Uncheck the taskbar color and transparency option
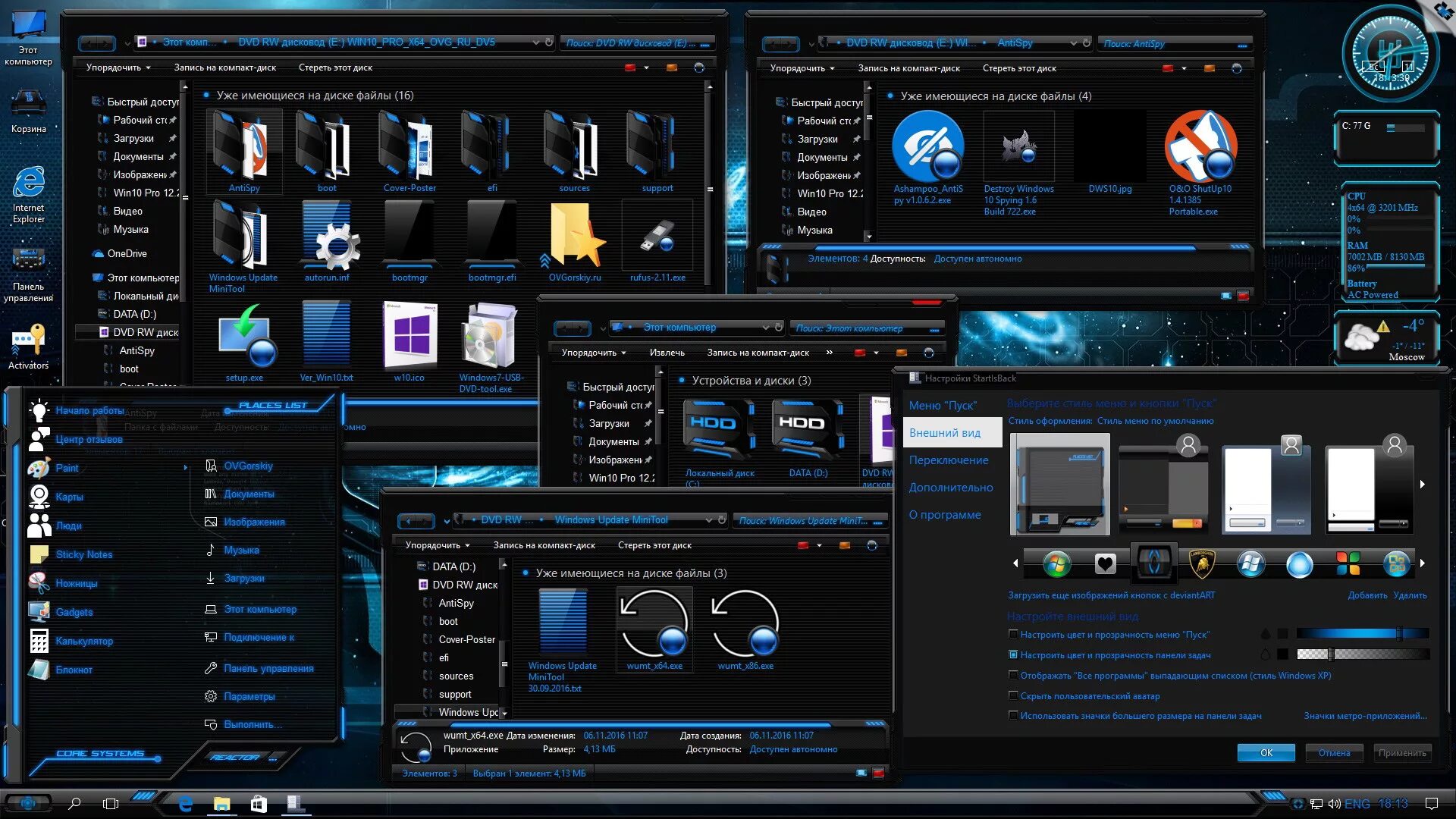1456x819 pixels. pos(1013,654)
